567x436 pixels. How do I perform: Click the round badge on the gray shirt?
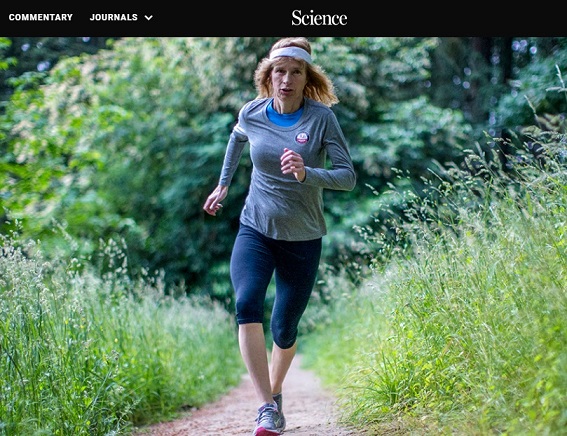click(x=302, y=138)
